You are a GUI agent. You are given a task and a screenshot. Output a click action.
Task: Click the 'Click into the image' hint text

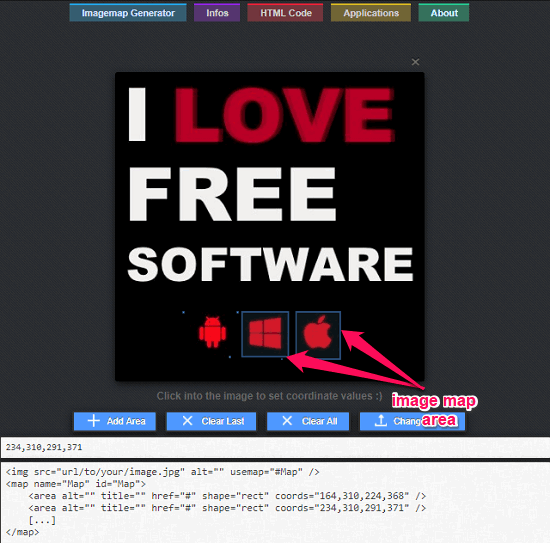click(269, 396)
